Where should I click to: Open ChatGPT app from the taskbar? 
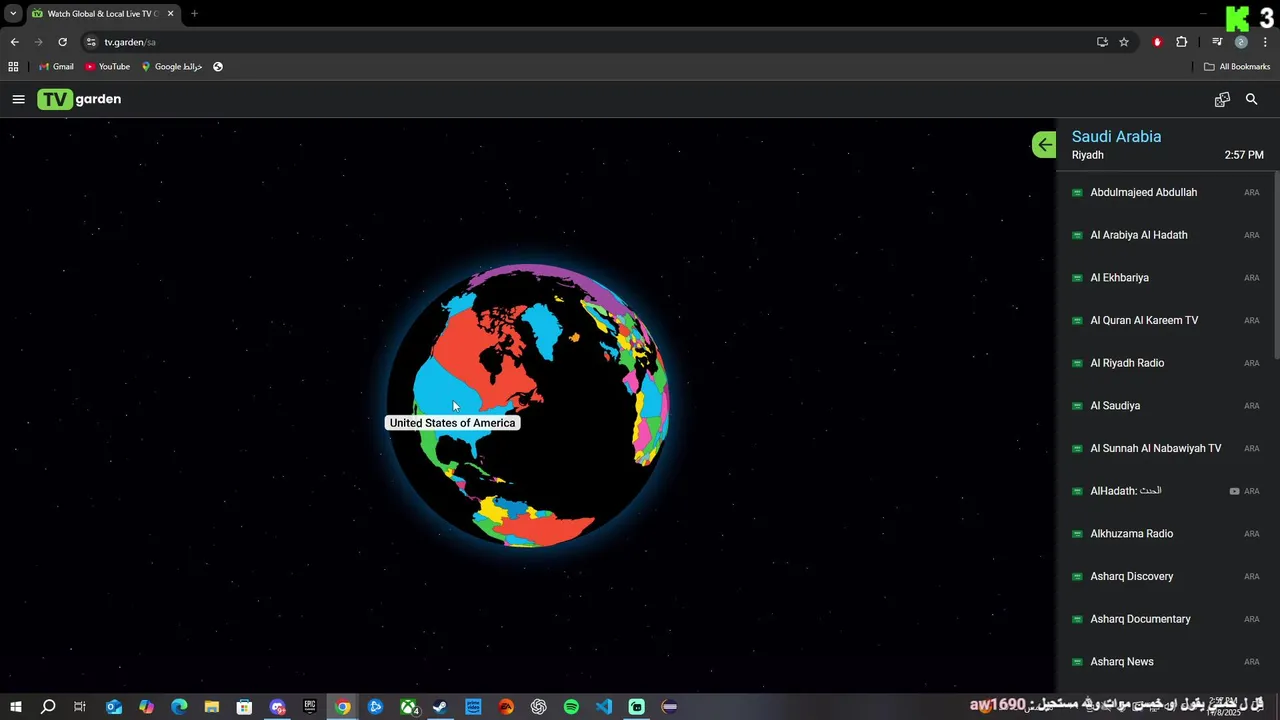pyautogui.click(x=539, y=707)
